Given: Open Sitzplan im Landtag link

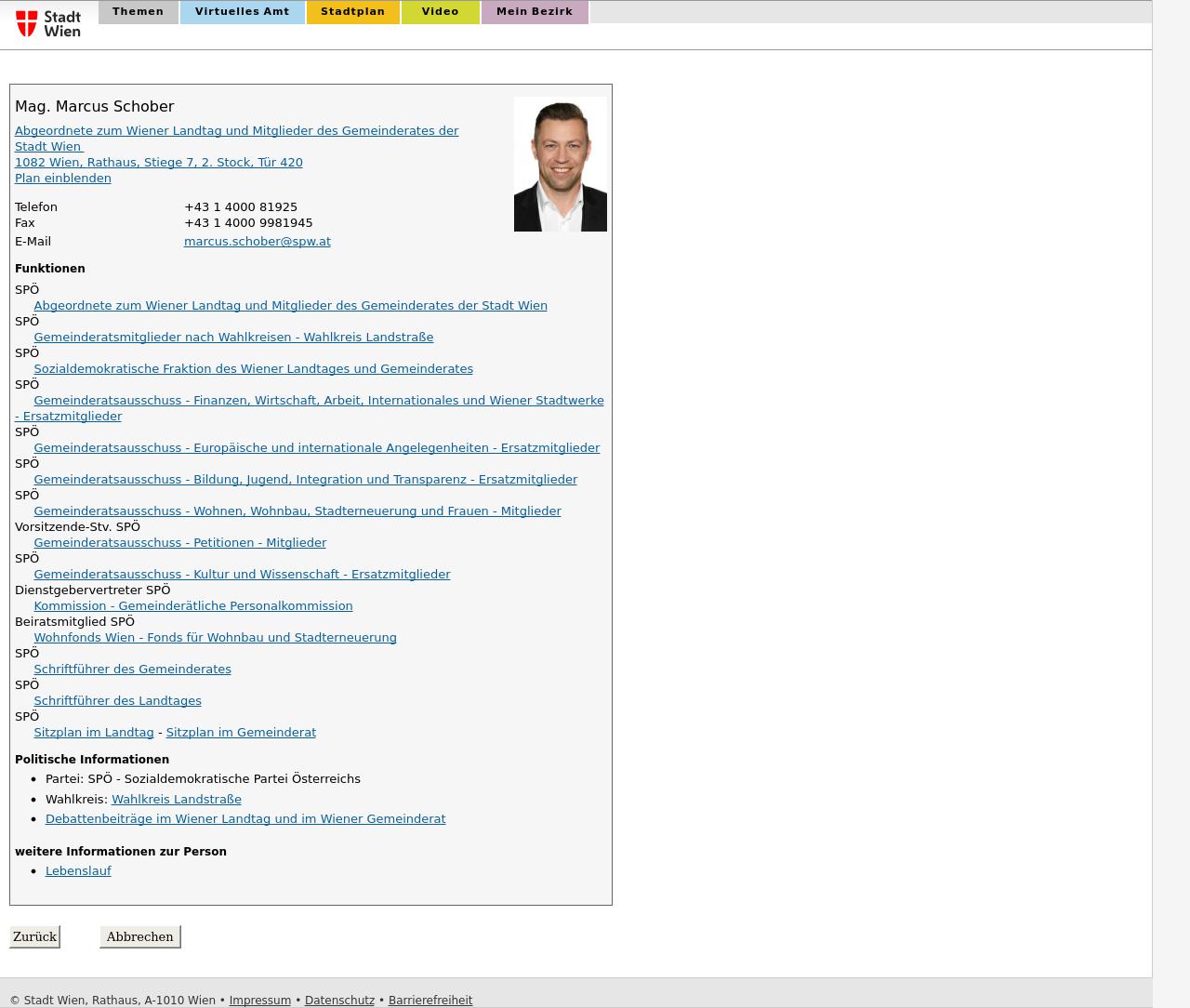Looking at the screenshot, I should click(94, 732).
